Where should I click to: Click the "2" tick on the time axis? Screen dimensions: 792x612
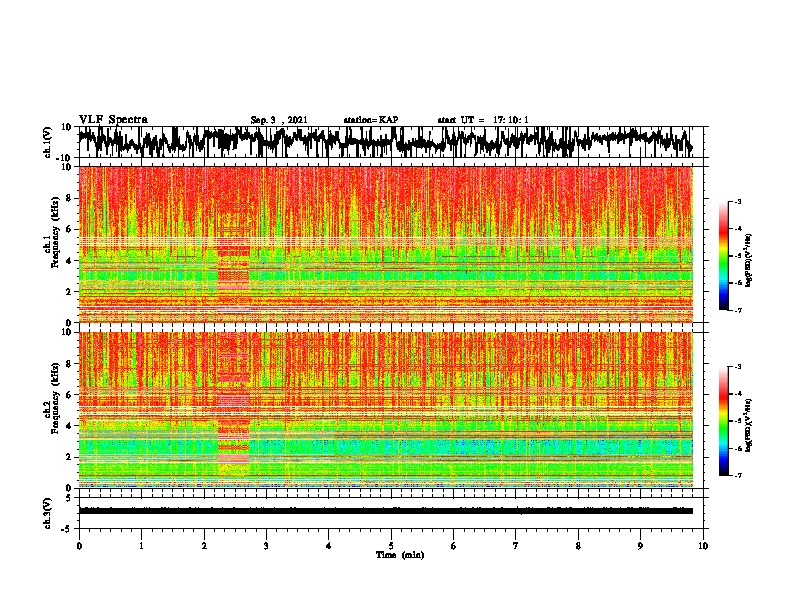204,546
